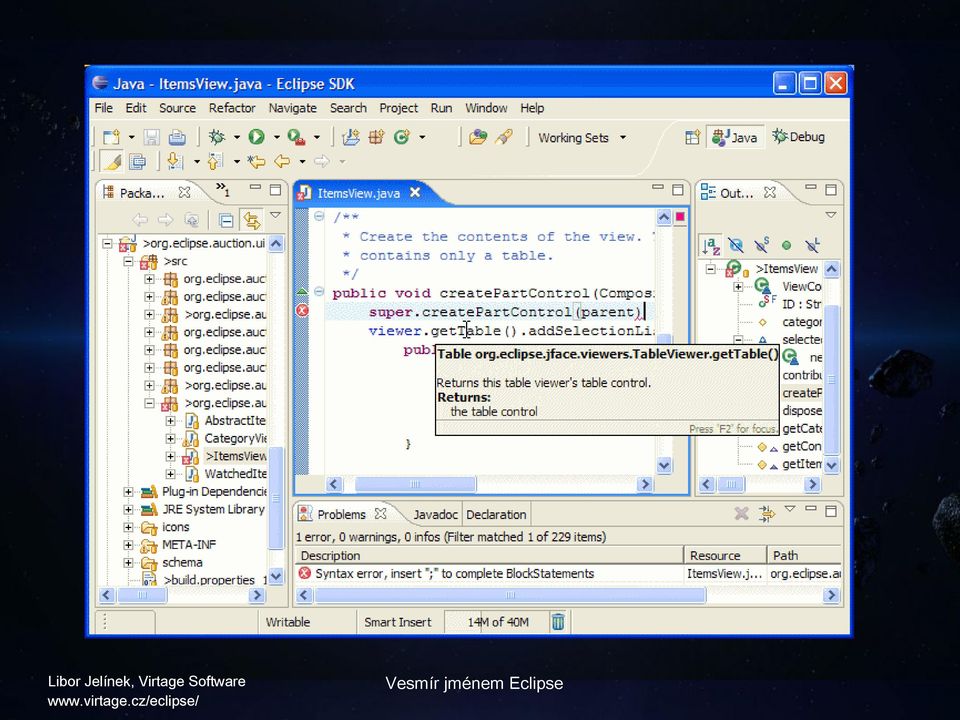Expand the META-INF folder
This screenshot has height=720, width=960.
tap(128, 545)
